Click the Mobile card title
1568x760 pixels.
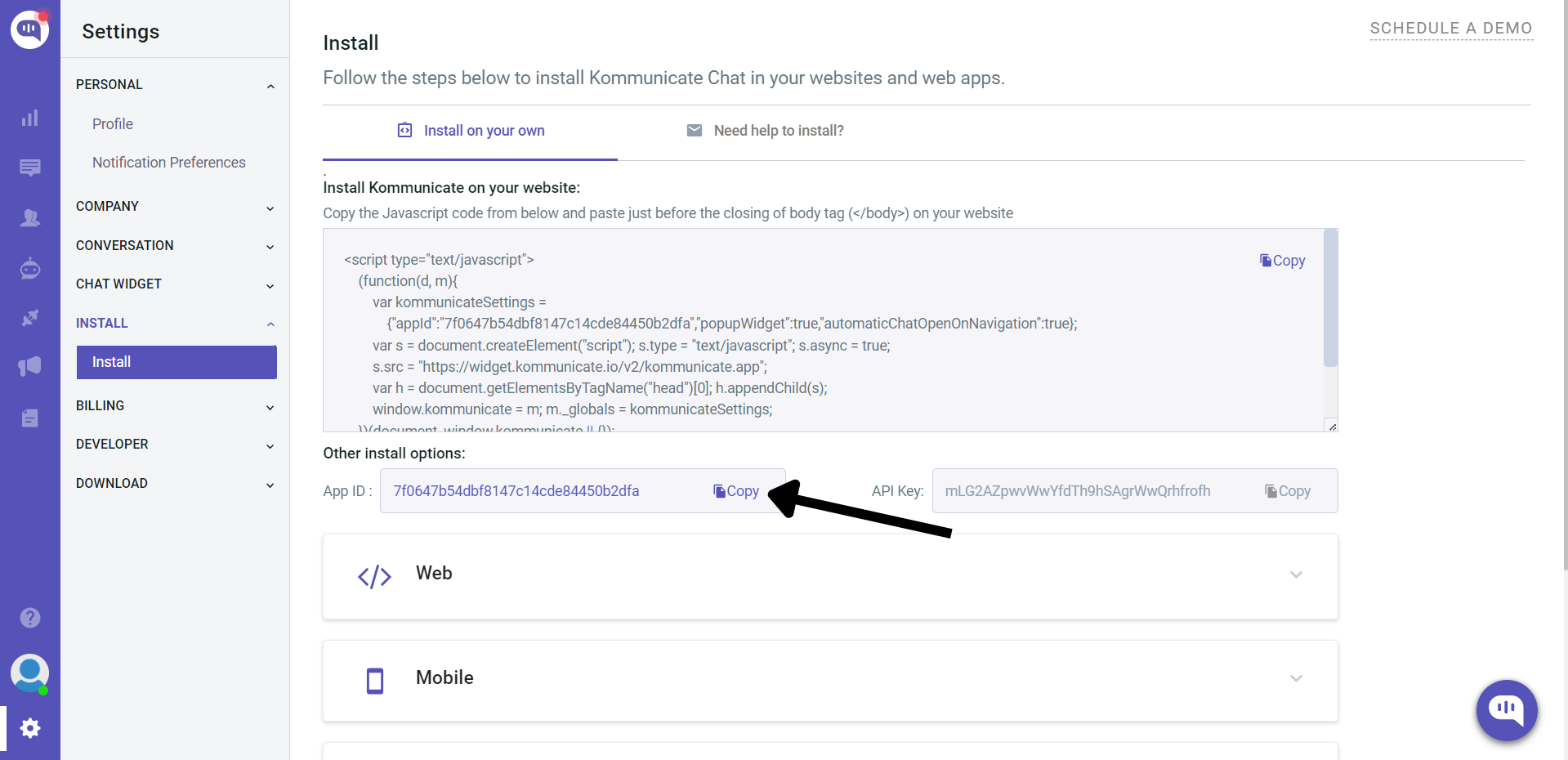pos(444,677)
